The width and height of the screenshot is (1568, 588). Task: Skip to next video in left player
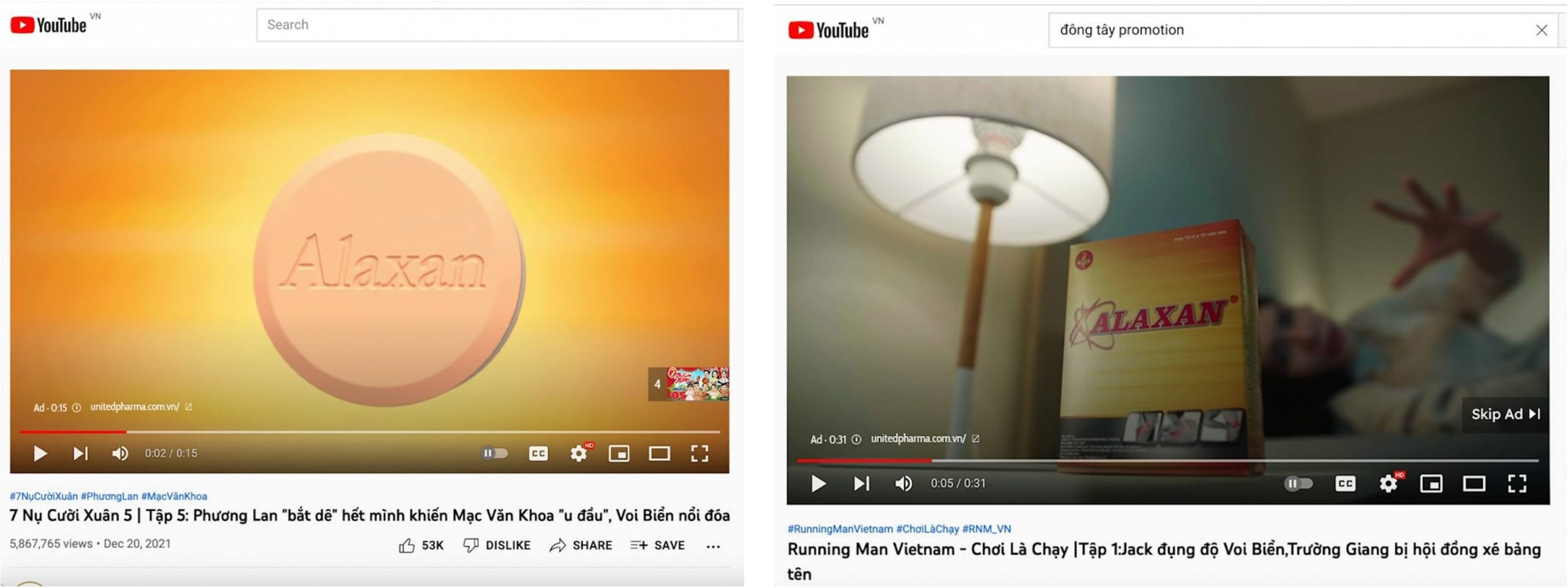click(80, 453)
